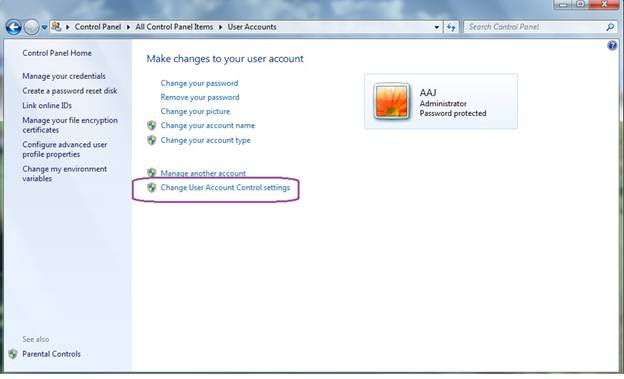Click Change your account type link
The height and width of the screenshot is (379, 624).
(205, 140)
